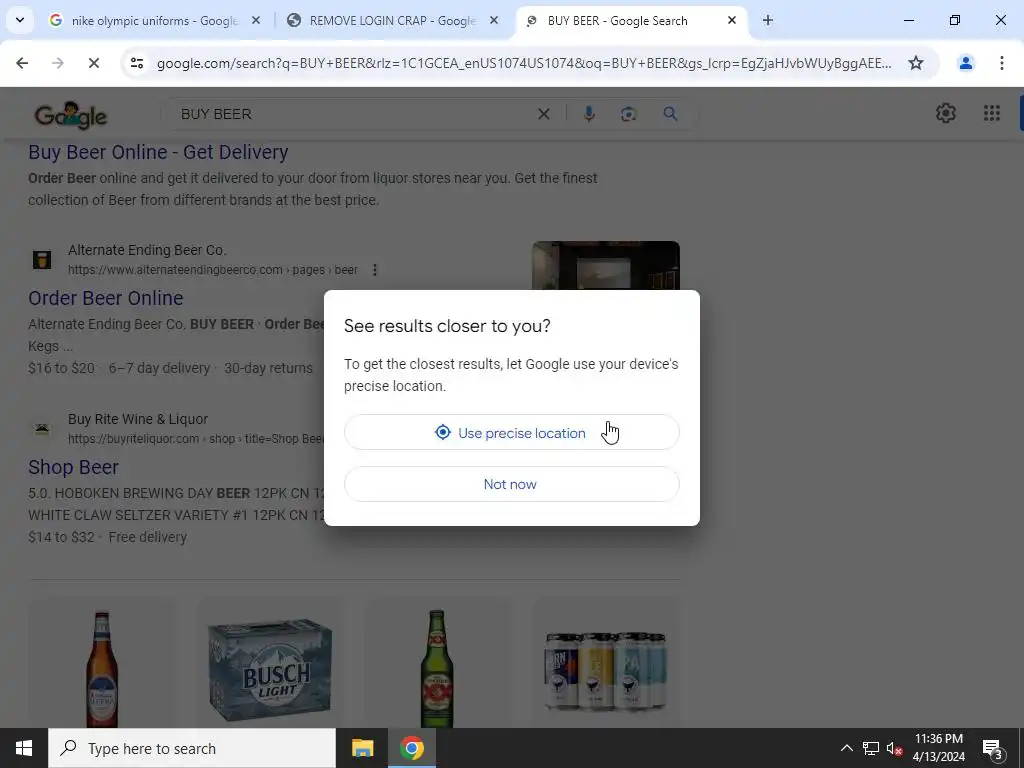Open more options for Alternate Ending result

tap(375, 270)
